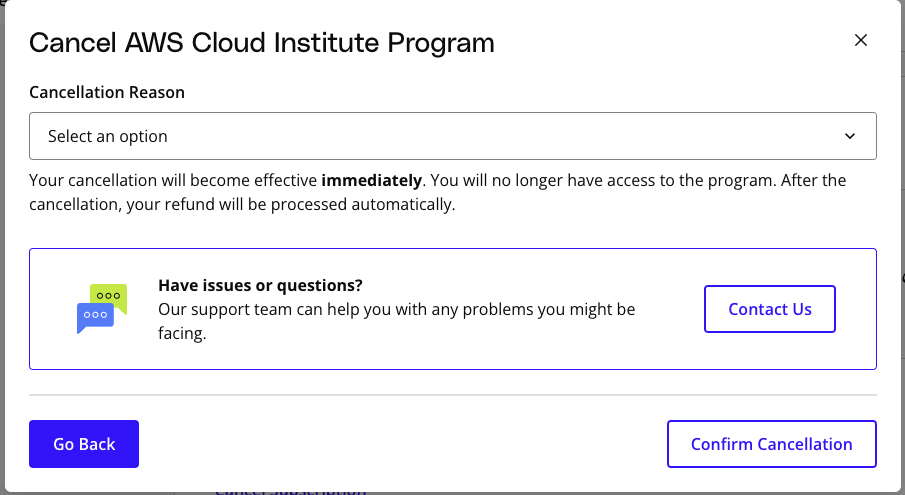Viewport: 905px width, 495px height.
Task: Click the blue speech bubble icon
Action: click(95, 317)
